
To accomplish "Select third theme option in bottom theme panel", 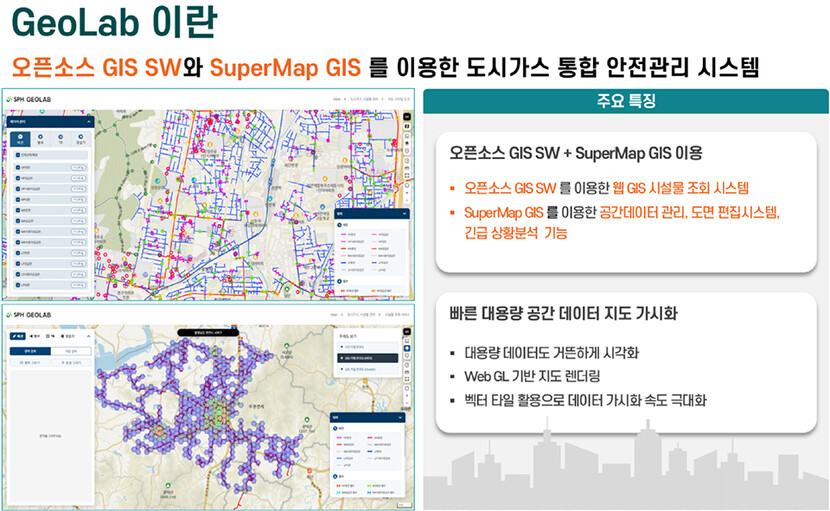I will pyautogui.click(x=368, y=369).
